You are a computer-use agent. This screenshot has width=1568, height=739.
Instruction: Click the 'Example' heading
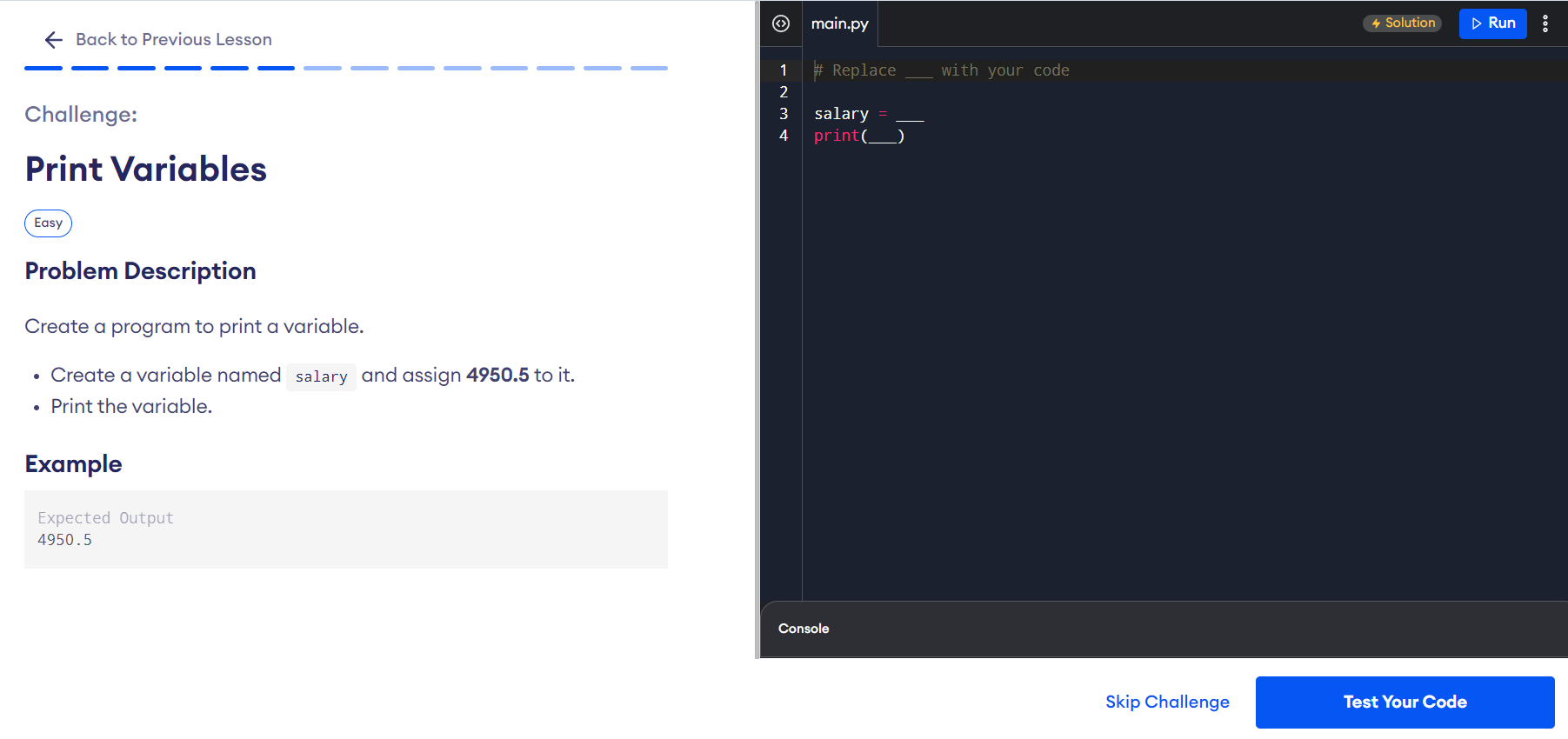tap(73, 464)
